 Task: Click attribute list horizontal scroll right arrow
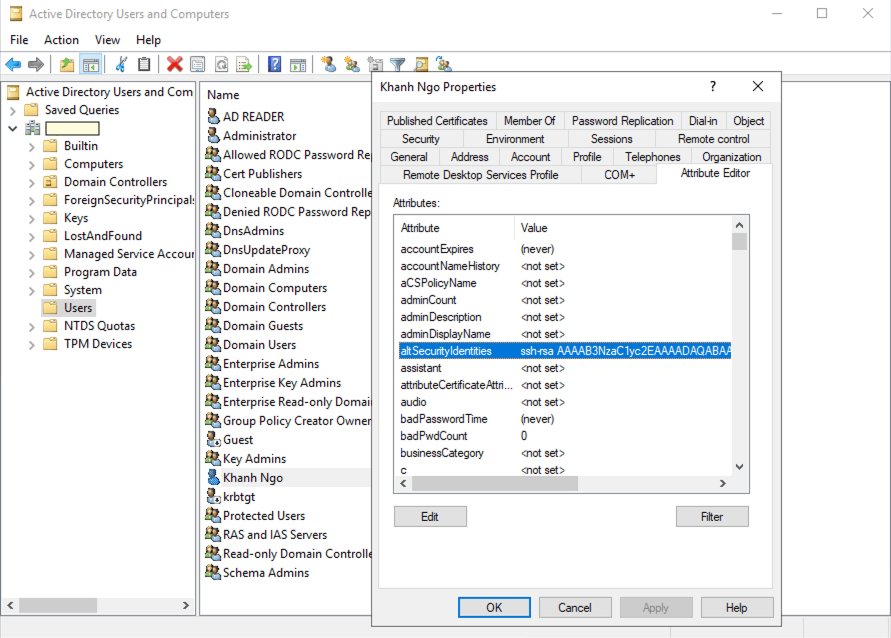point(723,483)
